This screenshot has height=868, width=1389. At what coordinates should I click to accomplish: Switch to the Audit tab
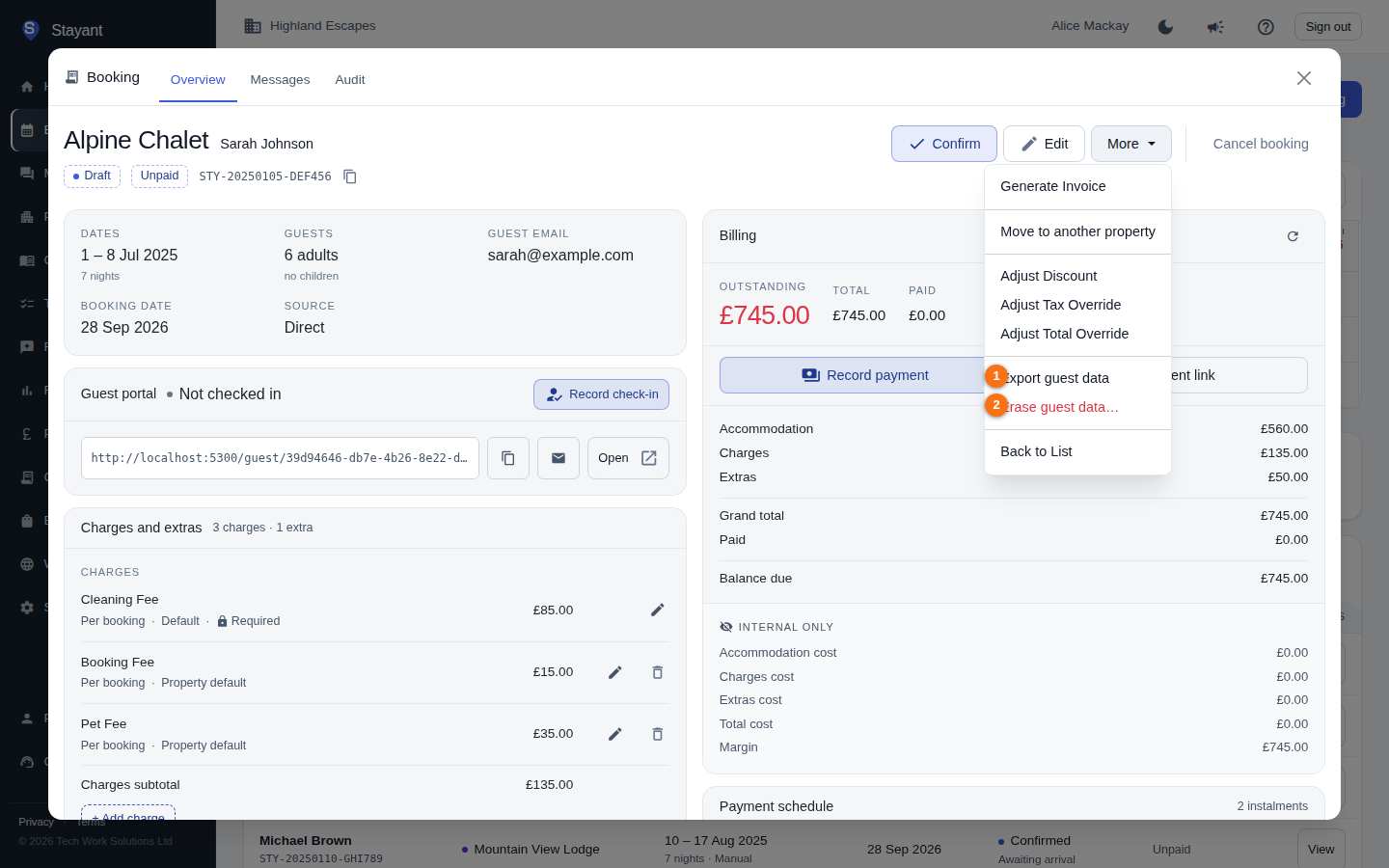(350, 80)
